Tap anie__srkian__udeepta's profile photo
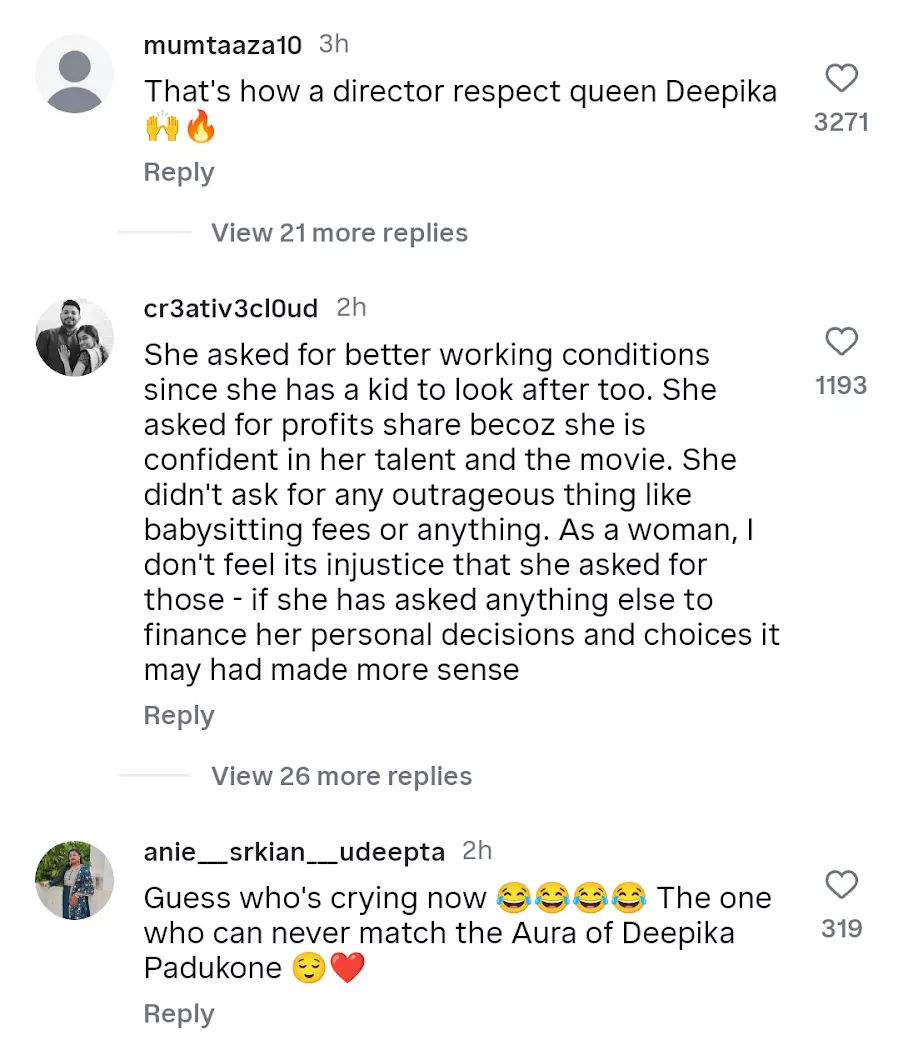The width and height of the screenshot is (903, 1045). click(x=75, y=880)
